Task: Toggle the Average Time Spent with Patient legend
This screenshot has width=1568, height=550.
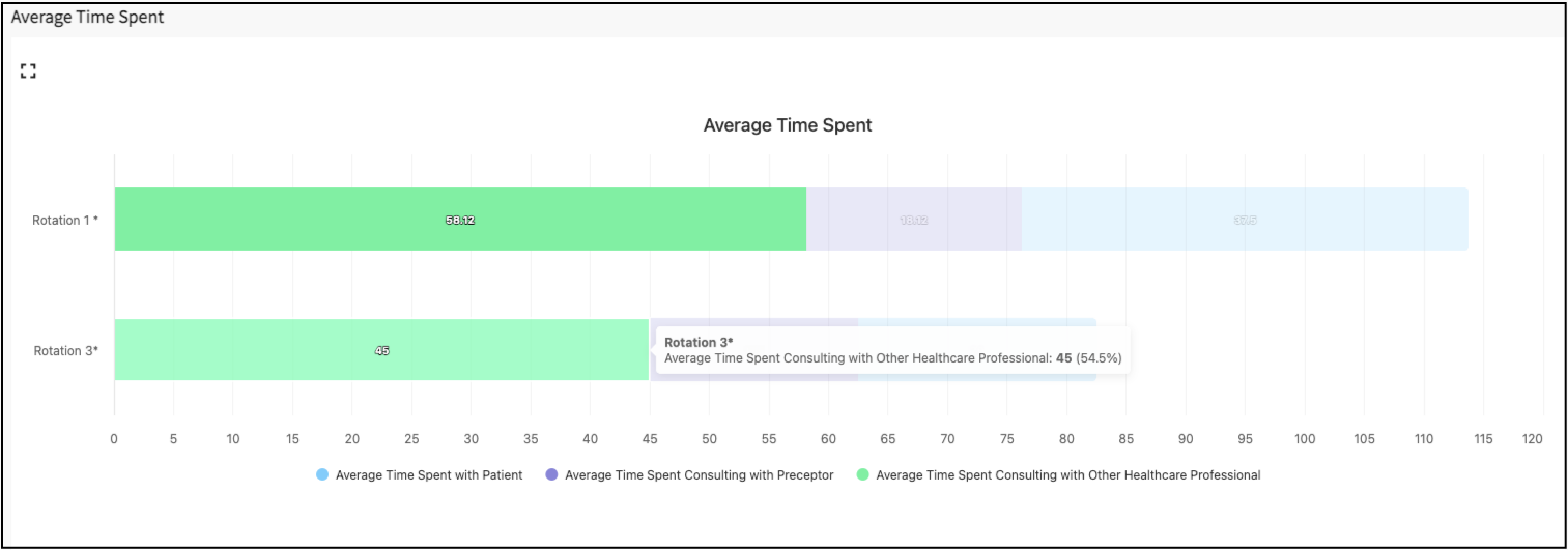Action: tap(429, 475)
